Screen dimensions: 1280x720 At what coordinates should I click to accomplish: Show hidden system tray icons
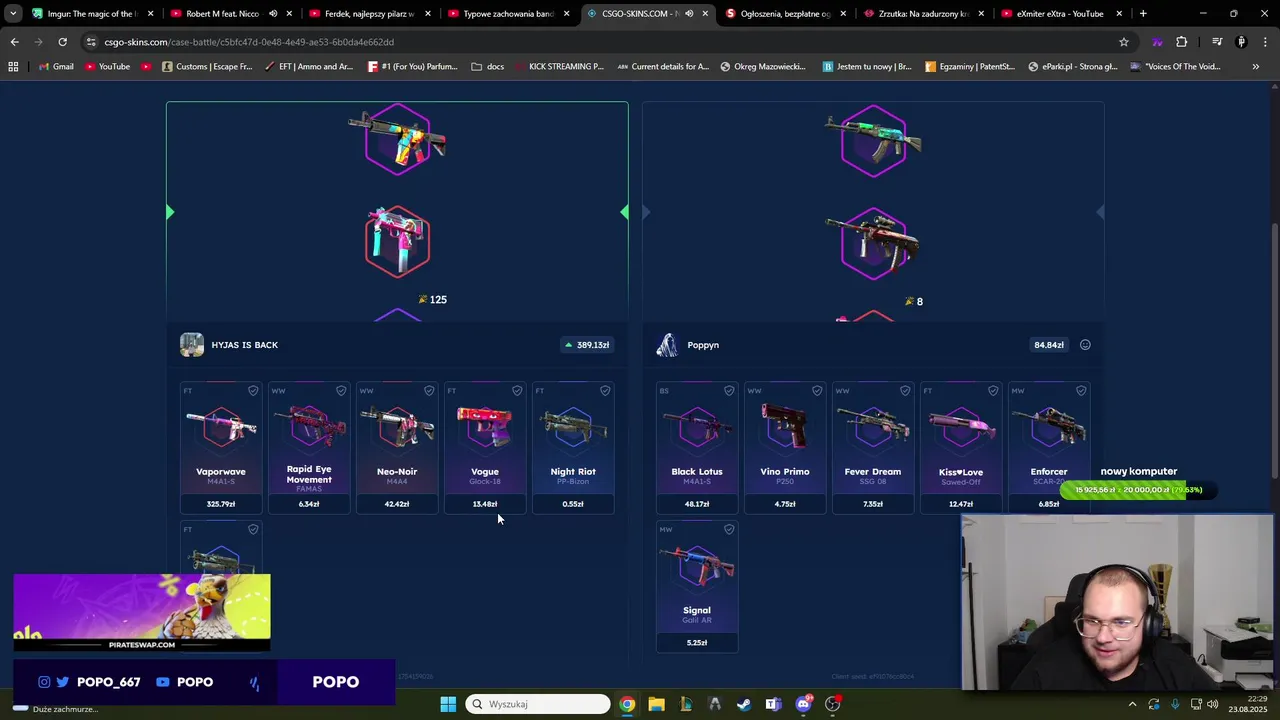point(1133,704)
